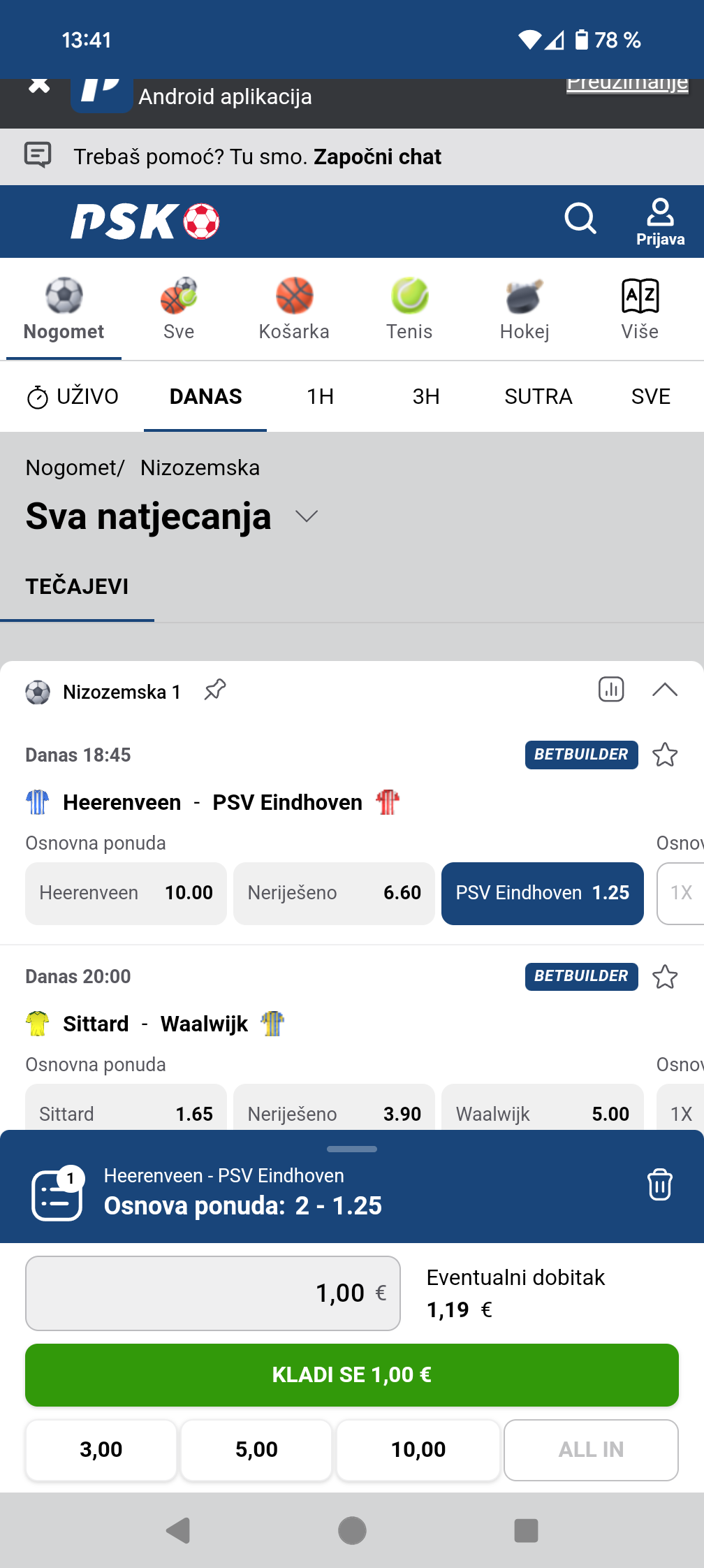704x1568 pixels.
Task: Click the stake amount input field
Action: 213,1293
